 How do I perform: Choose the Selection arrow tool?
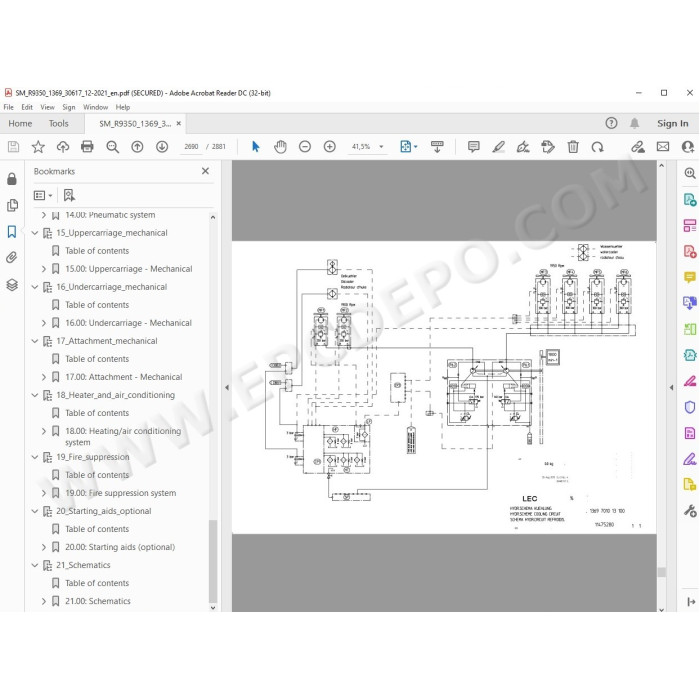click(x=255, y=146)
